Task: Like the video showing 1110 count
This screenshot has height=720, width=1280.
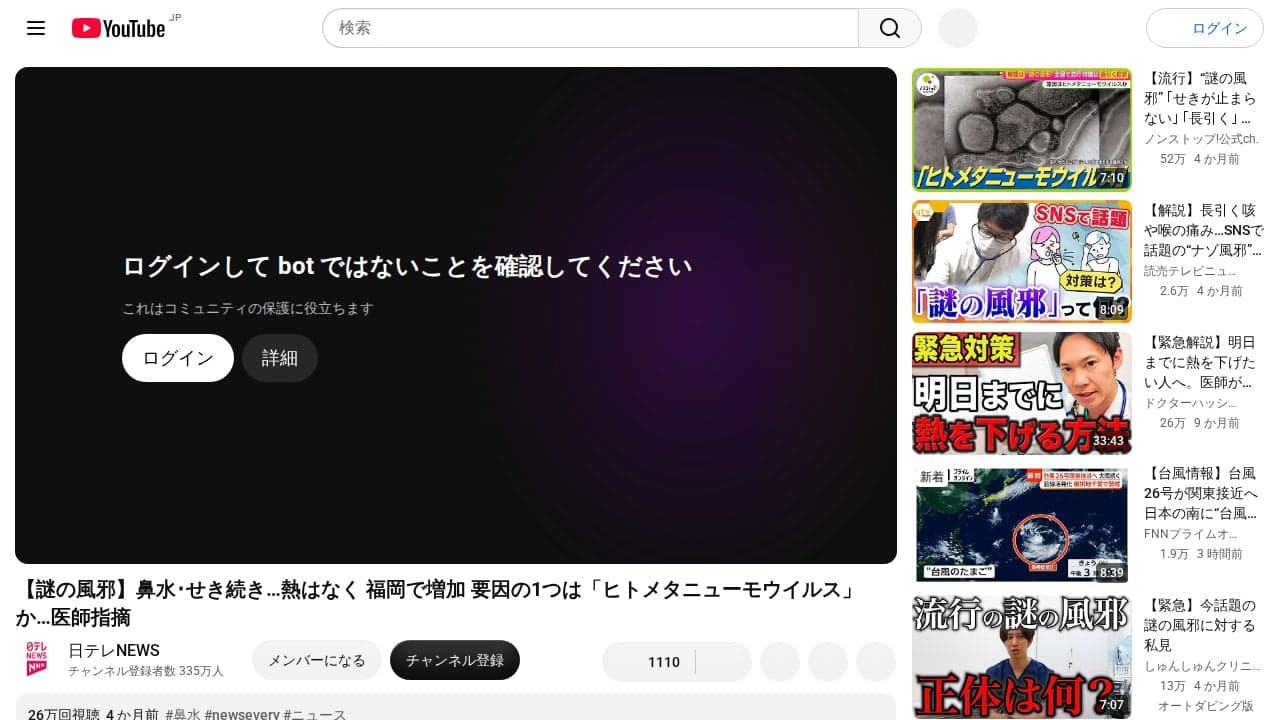Action: 649,662
